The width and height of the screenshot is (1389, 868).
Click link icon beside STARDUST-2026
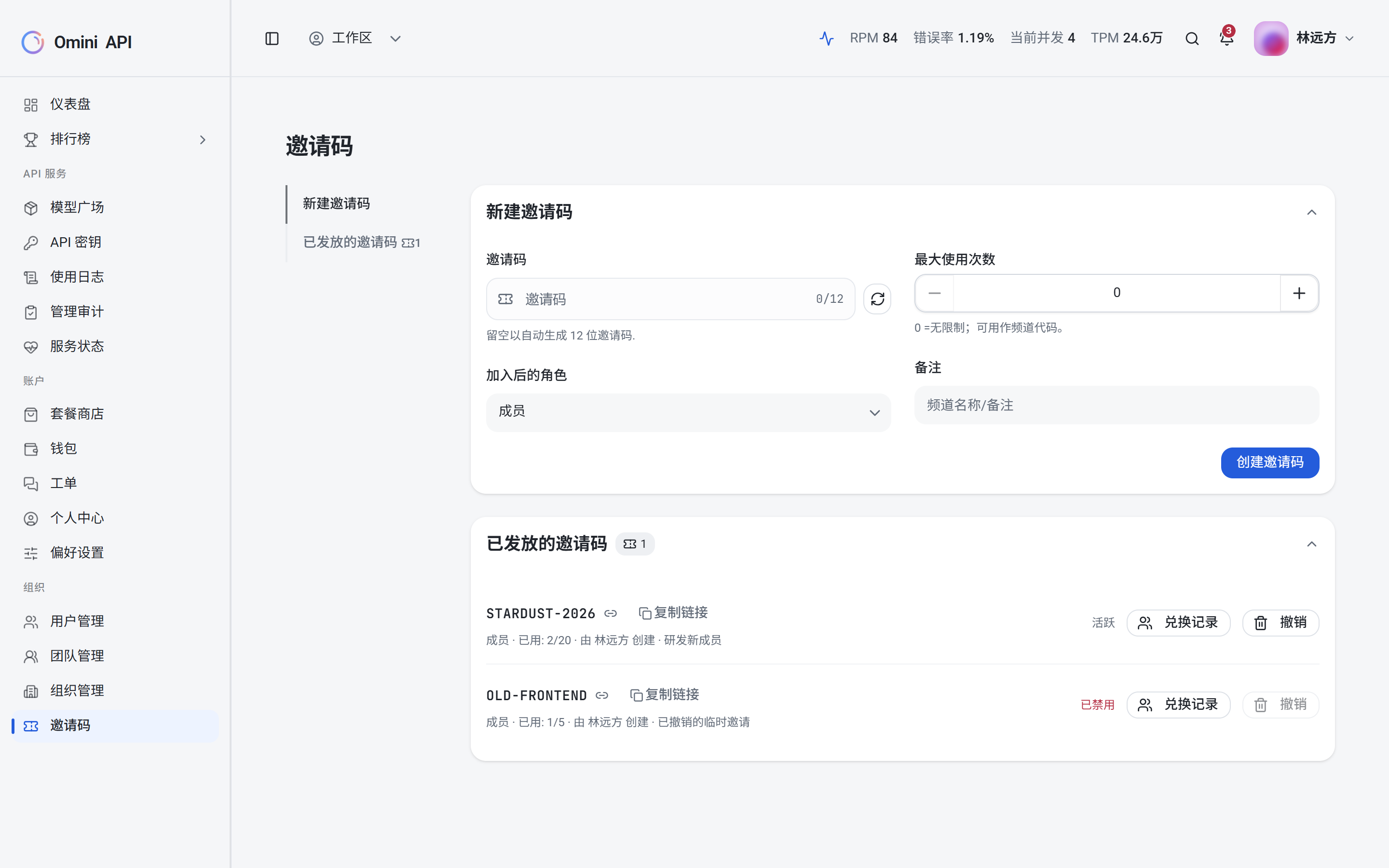click(611, 614)
